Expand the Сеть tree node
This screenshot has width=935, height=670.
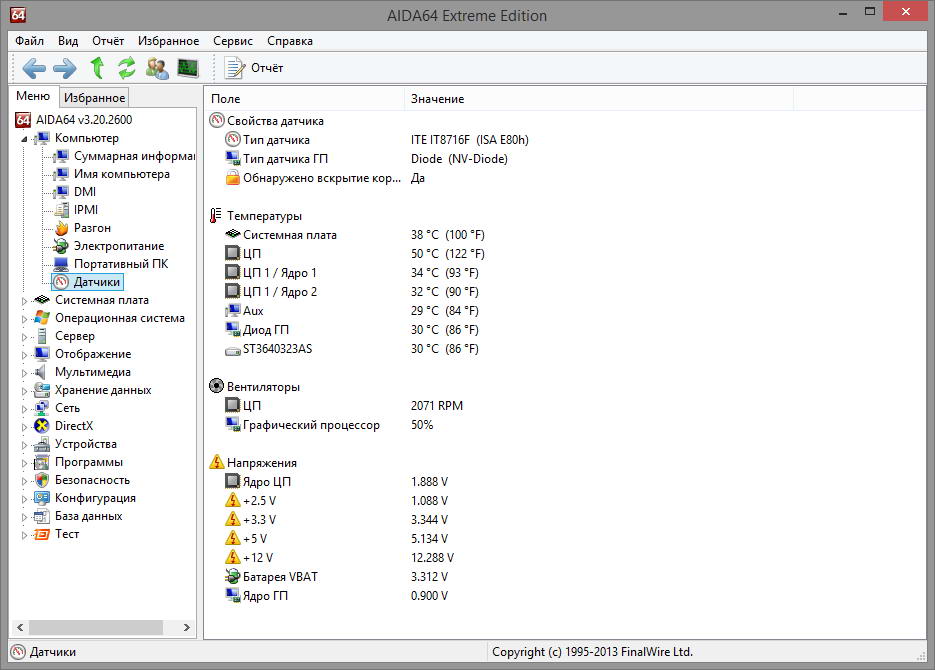(24, 409)
